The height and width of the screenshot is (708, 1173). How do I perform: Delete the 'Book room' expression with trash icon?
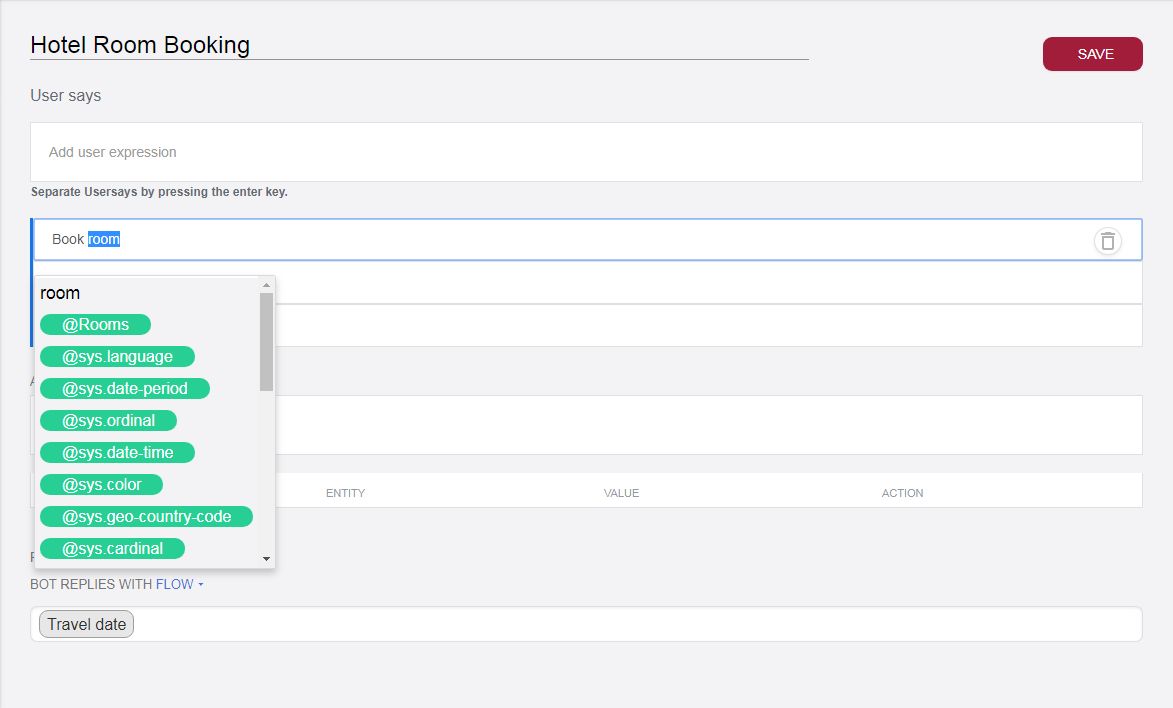click(x=1107, y=241)
